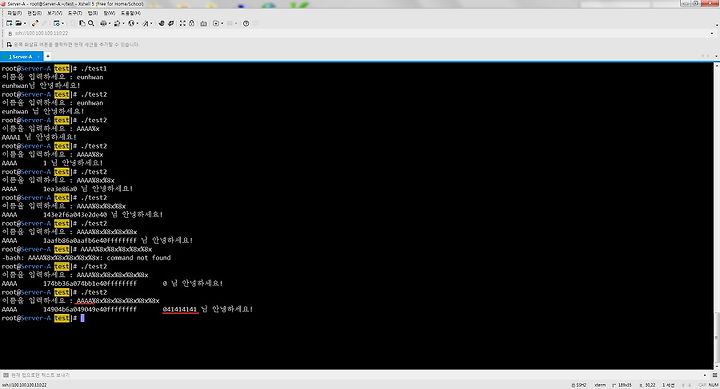Click the Find magnifier icon
The width and height of the screenshot is (720, 389).
pos(91,23)
